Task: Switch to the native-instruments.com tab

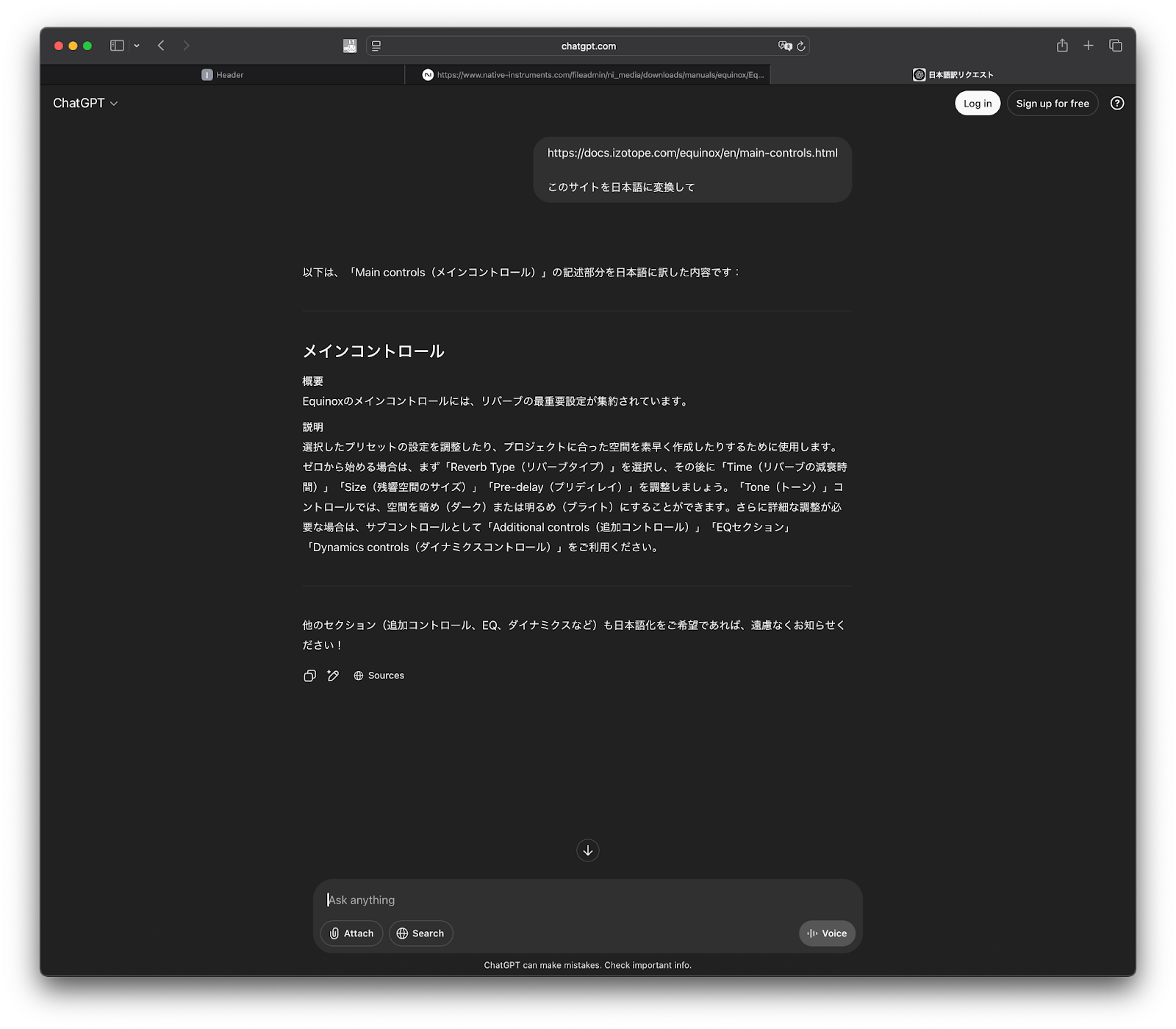Action: [x=593, y=75]
